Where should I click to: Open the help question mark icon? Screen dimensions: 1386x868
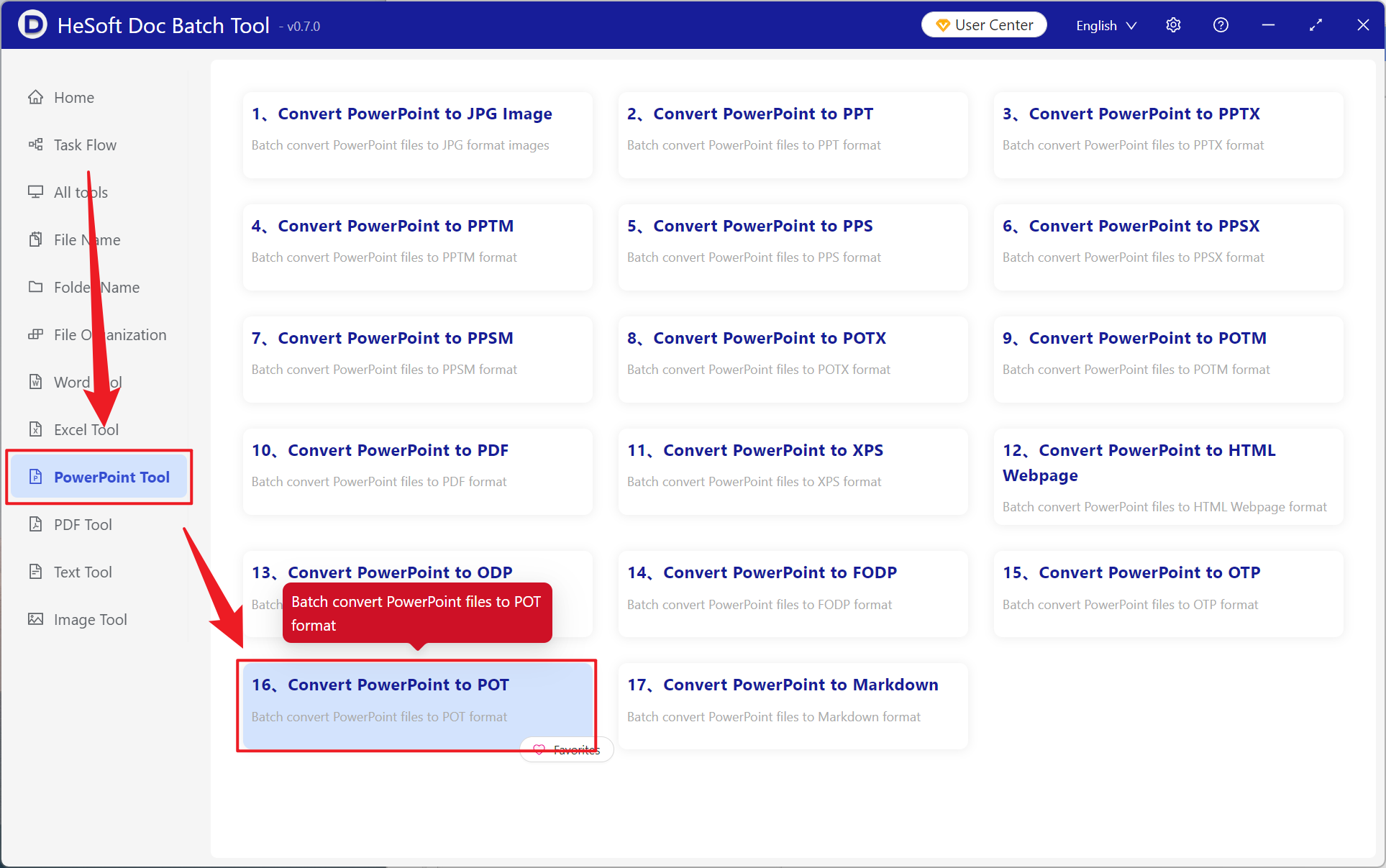pyautogui.click(x=1221, y=25)
